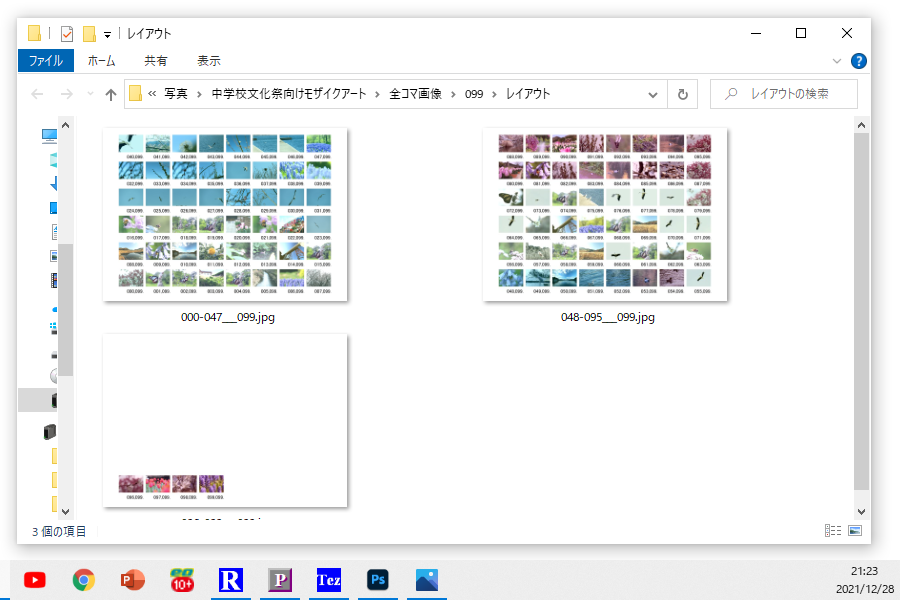Open the address bar history dropdown
Screen dimensions: 900x600
click(653, 95)
